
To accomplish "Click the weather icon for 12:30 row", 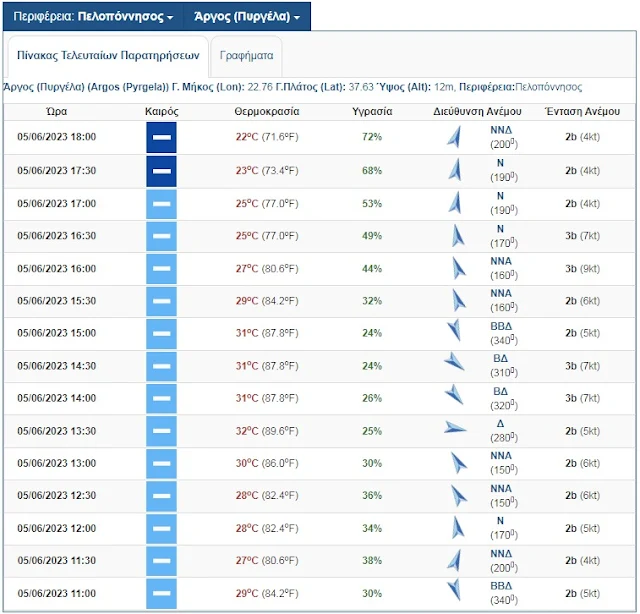I will point(162,496).
